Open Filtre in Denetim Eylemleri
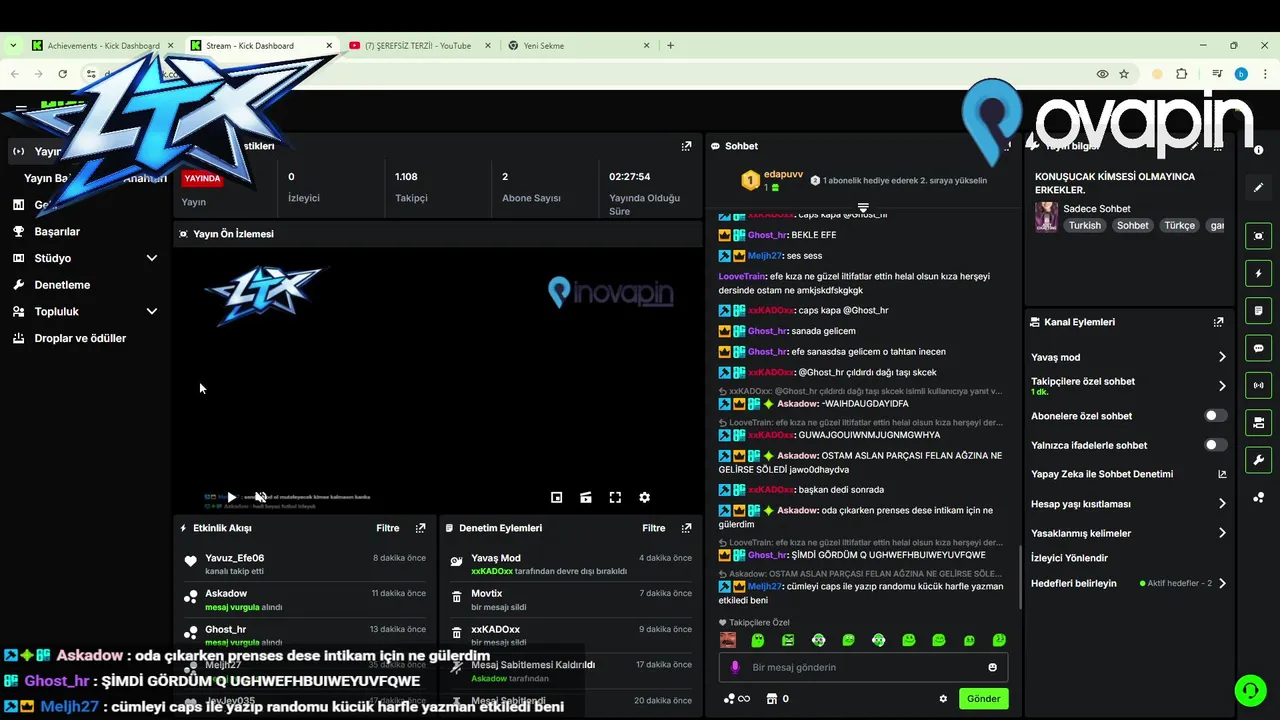Screen dimensions: 1280x720 pos(653,528)
